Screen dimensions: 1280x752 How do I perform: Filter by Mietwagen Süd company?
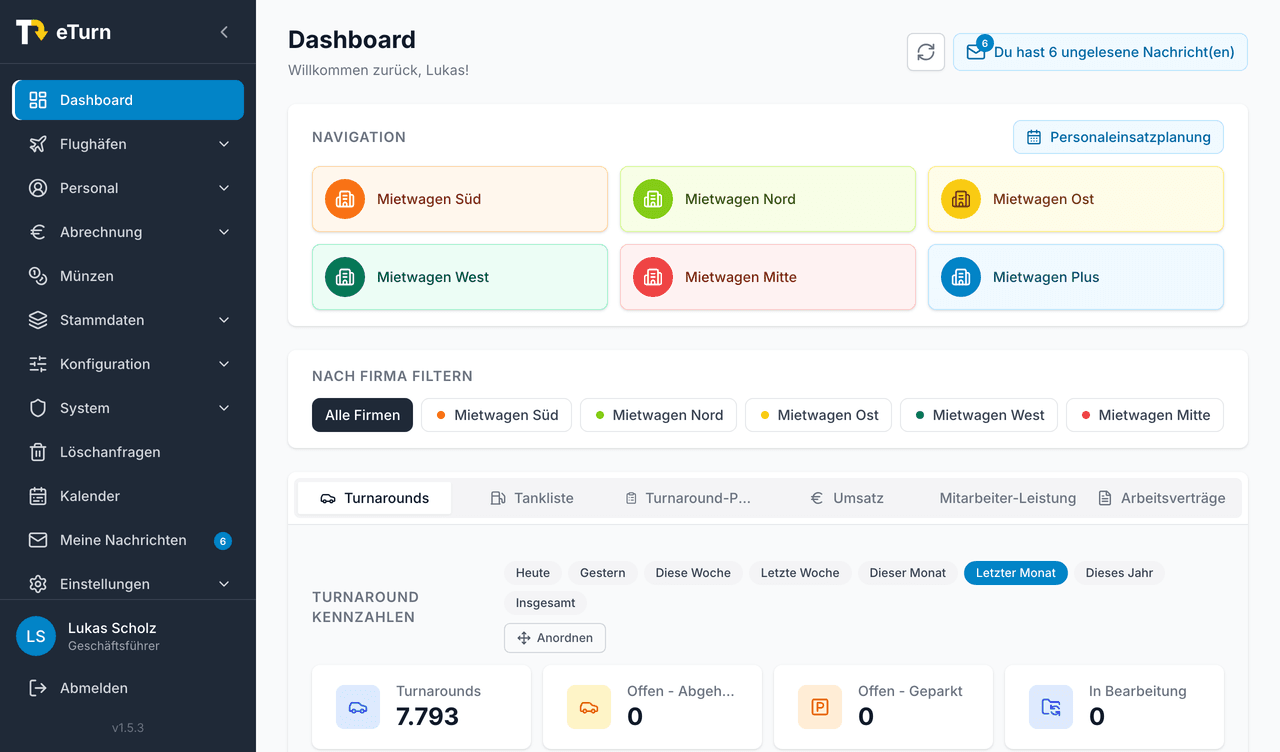[497, 415]
